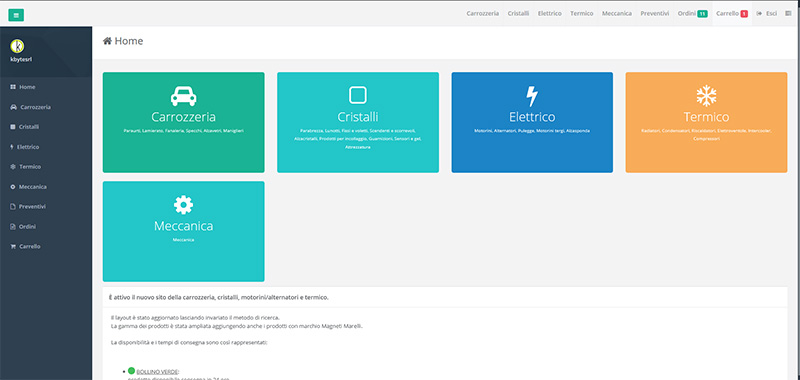This screenshot has width=800, height=380.
Task: Click Termico tile subtitle listing Radiatori
Action: tap(706, 135)
